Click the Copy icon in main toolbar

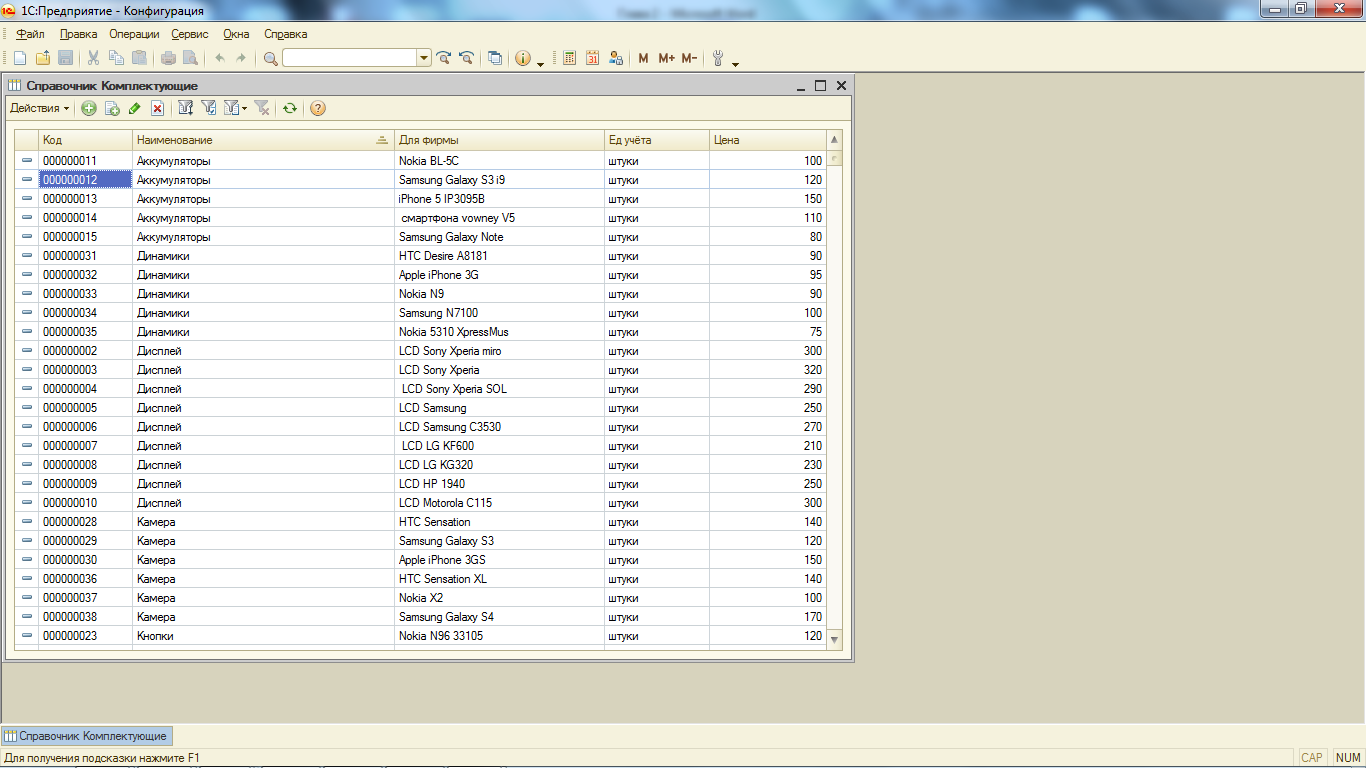(x=116, y=58)
